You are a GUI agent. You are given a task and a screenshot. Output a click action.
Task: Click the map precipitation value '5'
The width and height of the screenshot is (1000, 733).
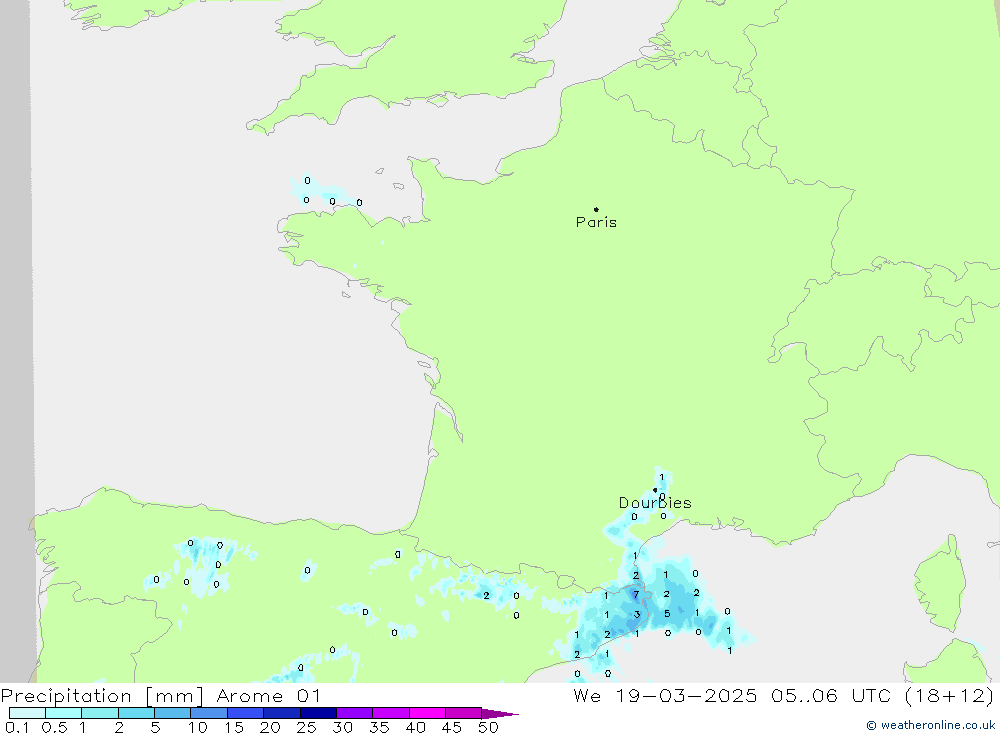[x=667, y=614]
